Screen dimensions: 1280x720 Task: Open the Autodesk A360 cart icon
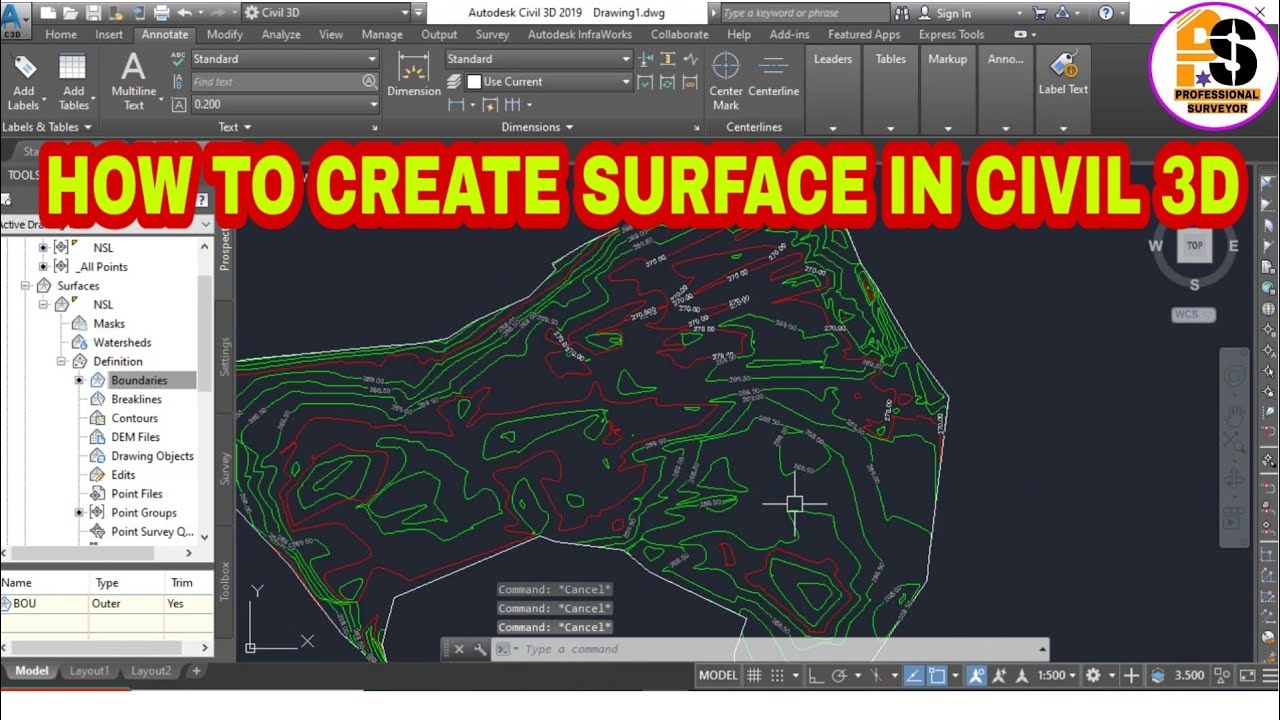[1039, 13]
